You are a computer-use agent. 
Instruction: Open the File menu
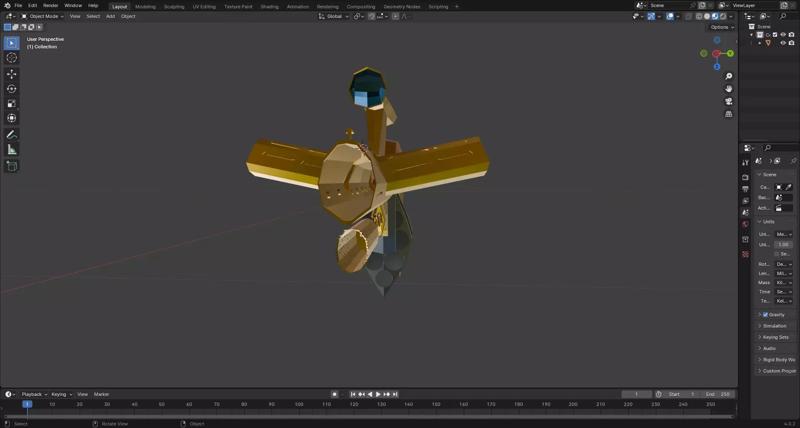click(18, 6)
